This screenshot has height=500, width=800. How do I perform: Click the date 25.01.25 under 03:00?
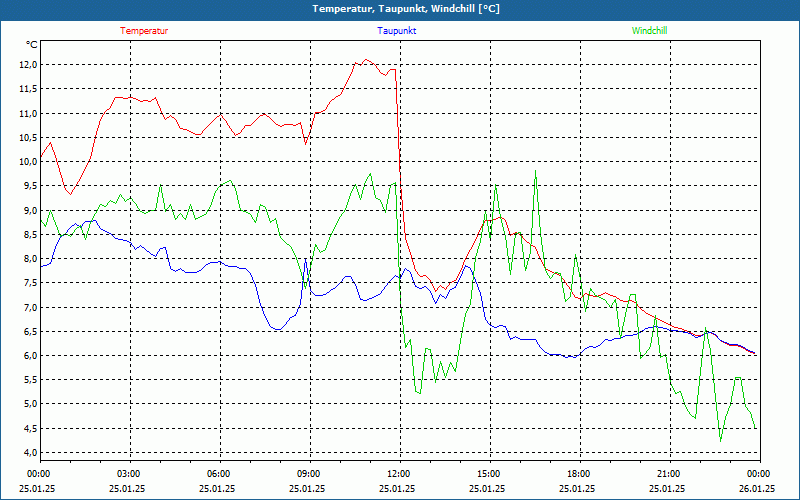(127, 488)
